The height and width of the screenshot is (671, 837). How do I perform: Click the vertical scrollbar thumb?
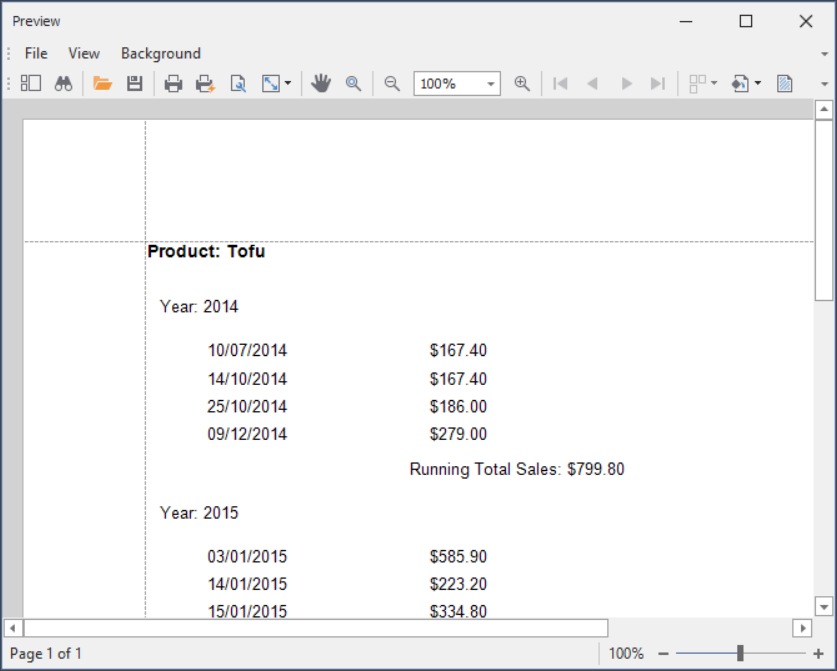pos(824,210)
